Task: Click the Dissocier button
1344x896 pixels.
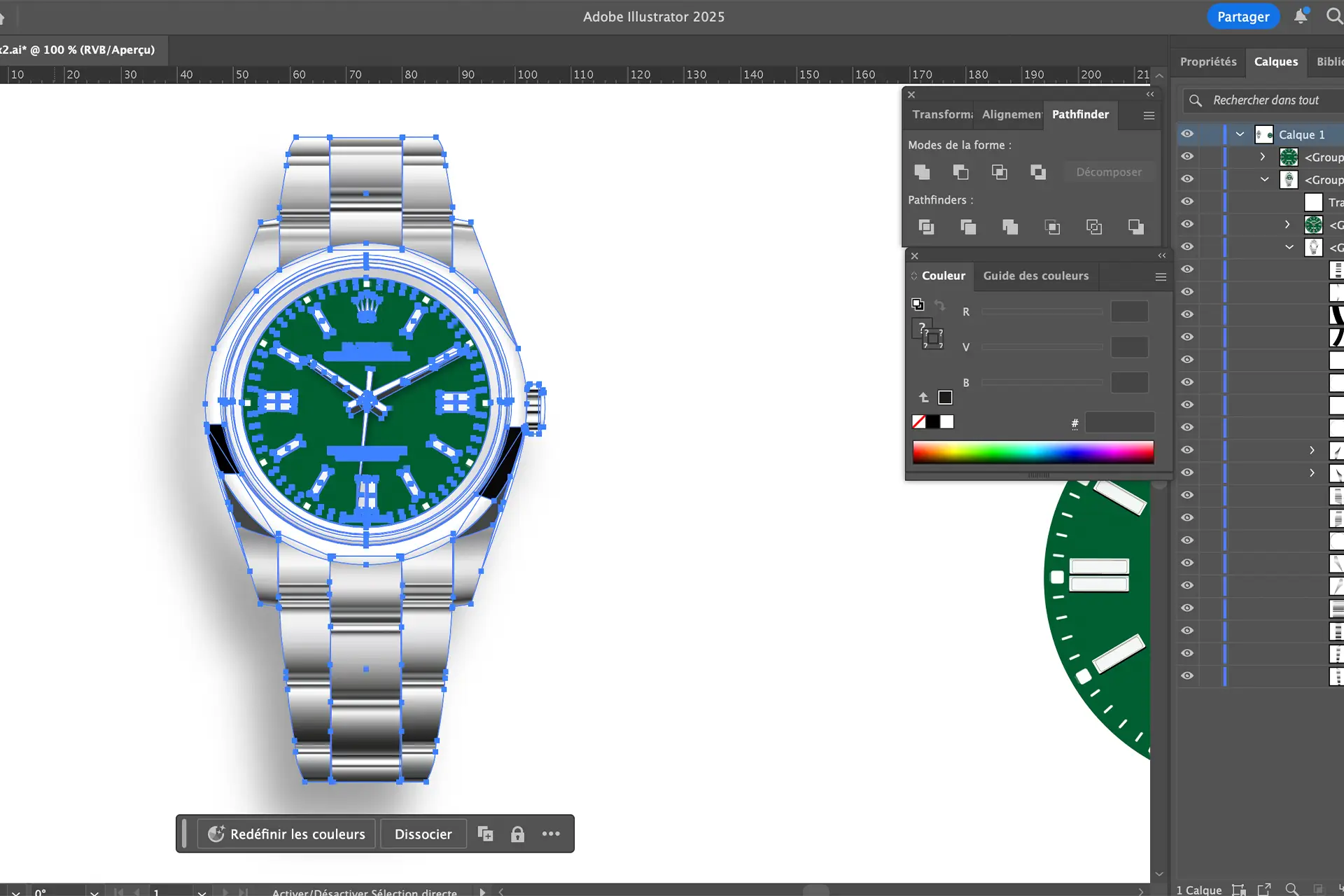Action: pyautogui.click(x=423, y=834)
